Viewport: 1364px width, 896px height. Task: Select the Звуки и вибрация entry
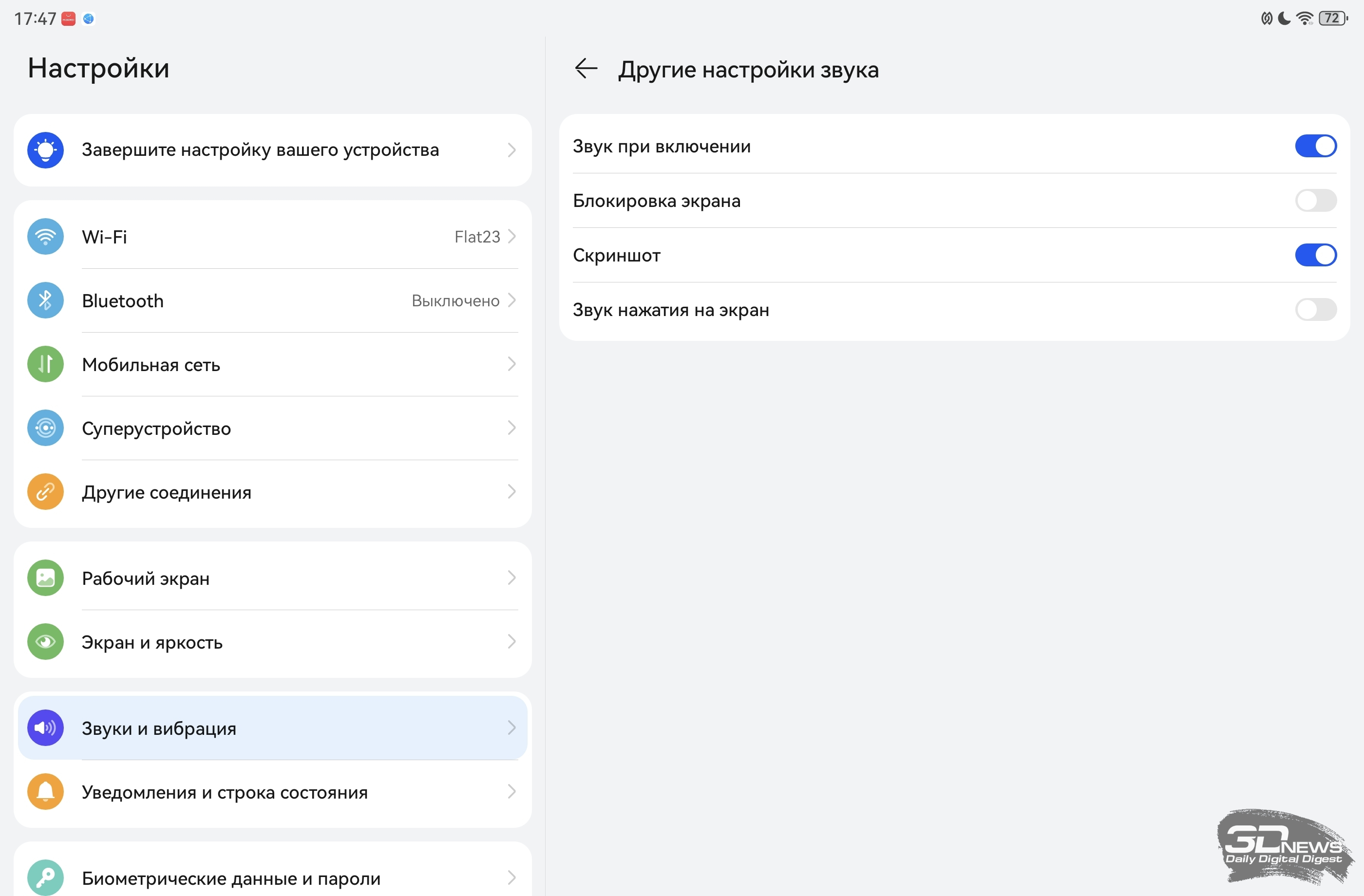click(273, 728)
